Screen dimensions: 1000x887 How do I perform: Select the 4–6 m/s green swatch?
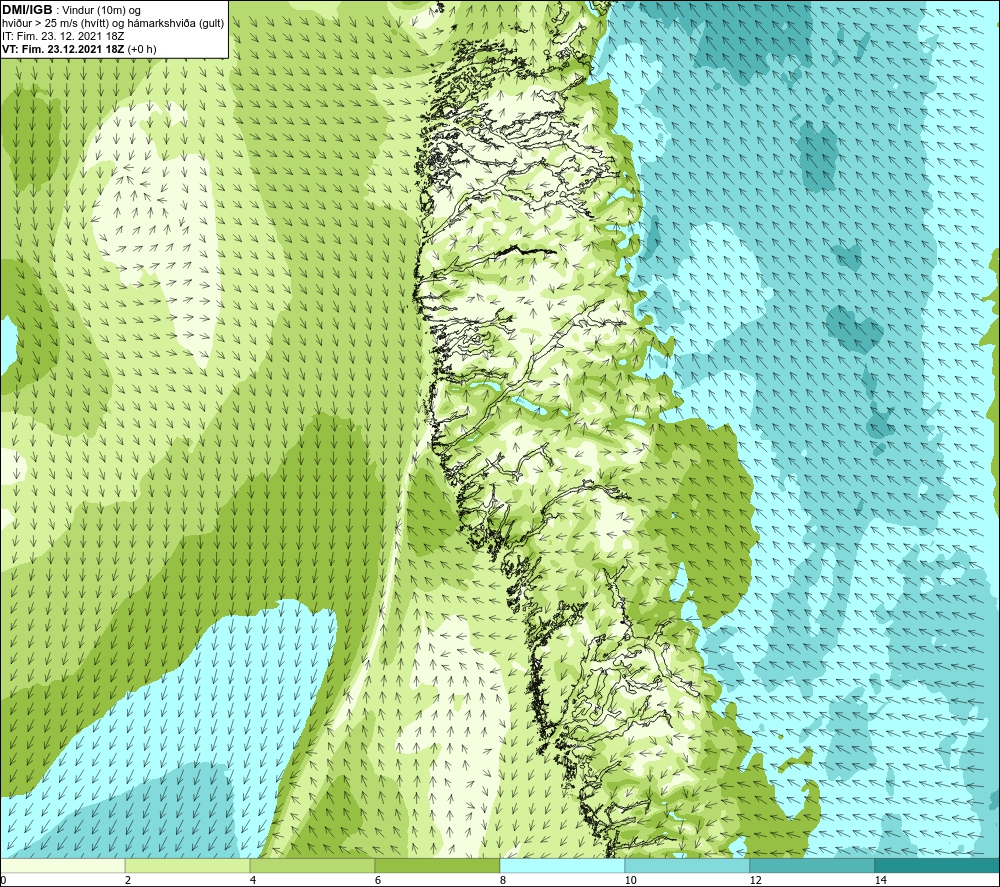tap(312, 866)
